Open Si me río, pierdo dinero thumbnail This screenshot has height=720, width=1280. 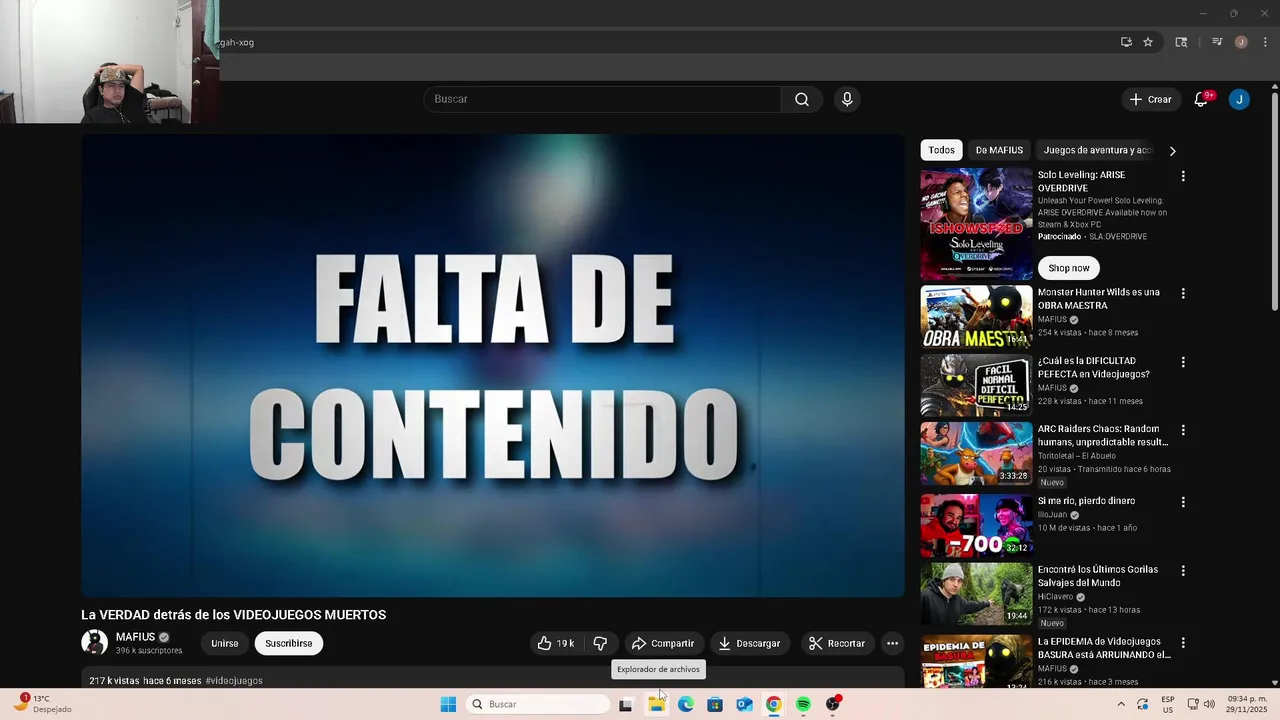(x=976, y=525)
